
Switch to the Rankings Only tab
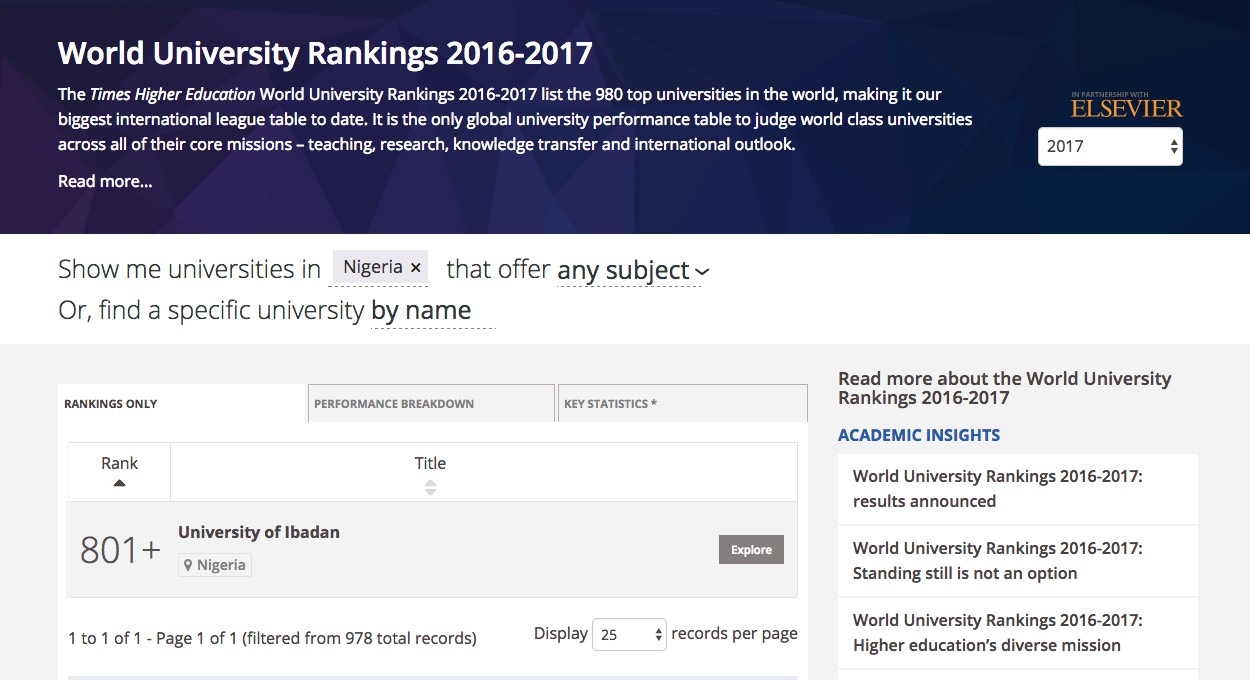[x=182, y=404]
